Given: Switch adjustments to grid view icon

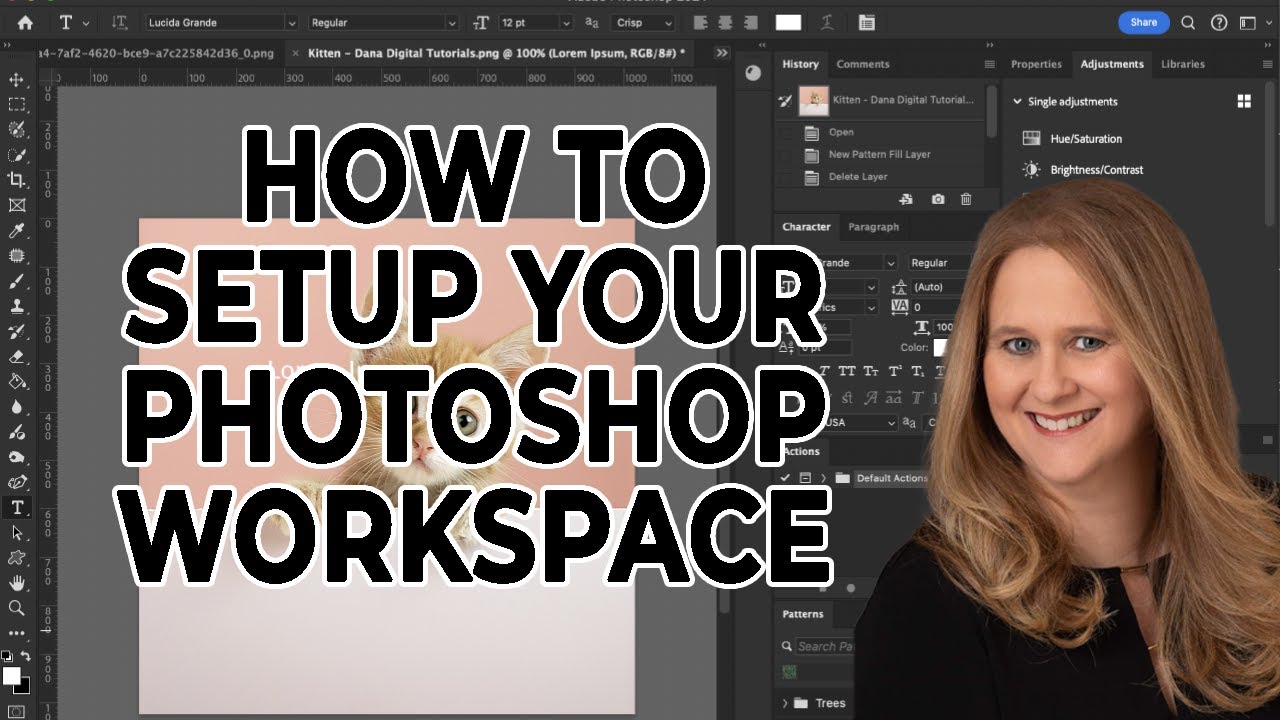Looking at the screenshot, I should [1244, 101].
